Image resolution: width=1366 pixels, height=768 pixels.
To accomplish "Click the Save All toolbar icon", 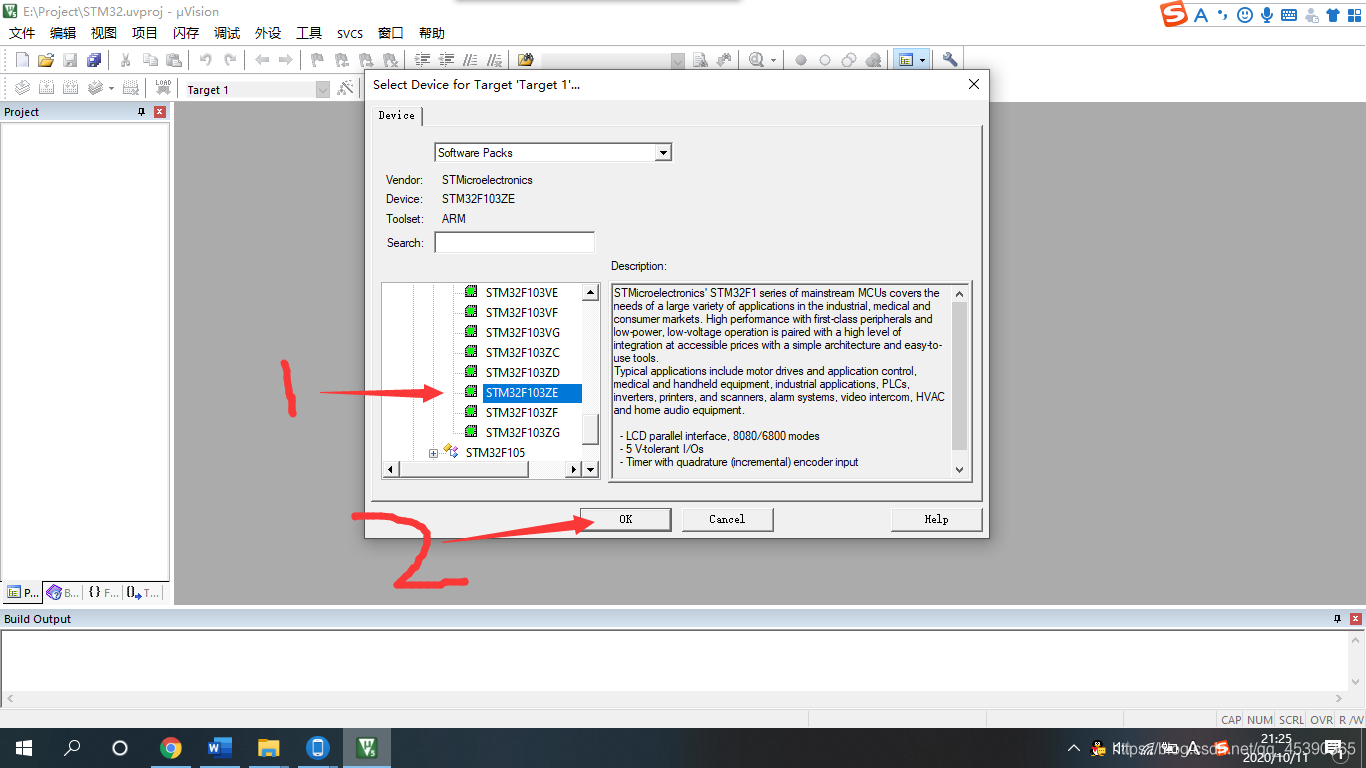I will 94,60.
